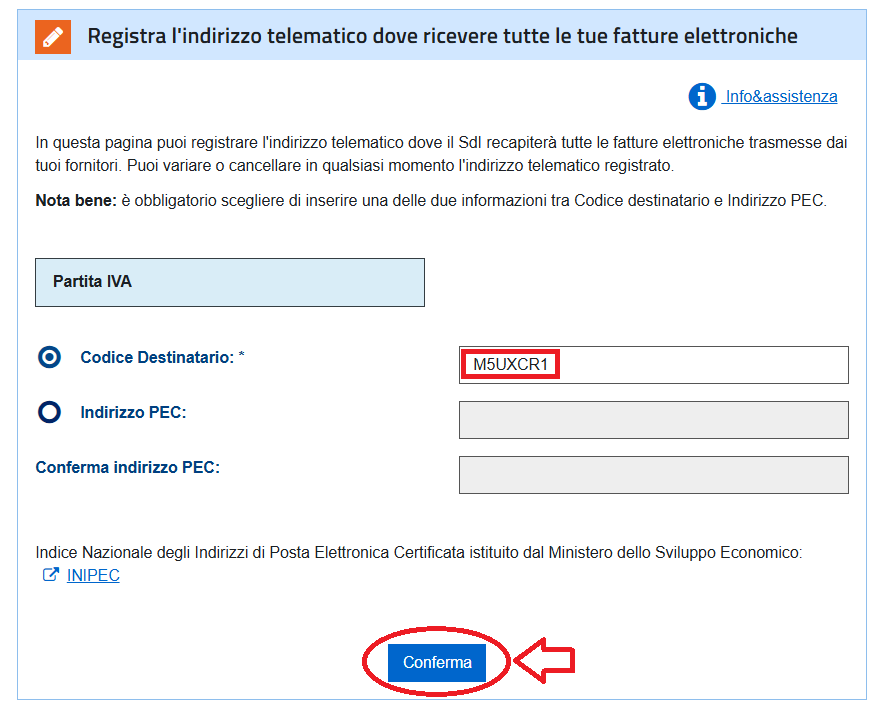872x708 pixels.
Task: Select the Indirizzo PEC radio button
Action: point(49,412)
